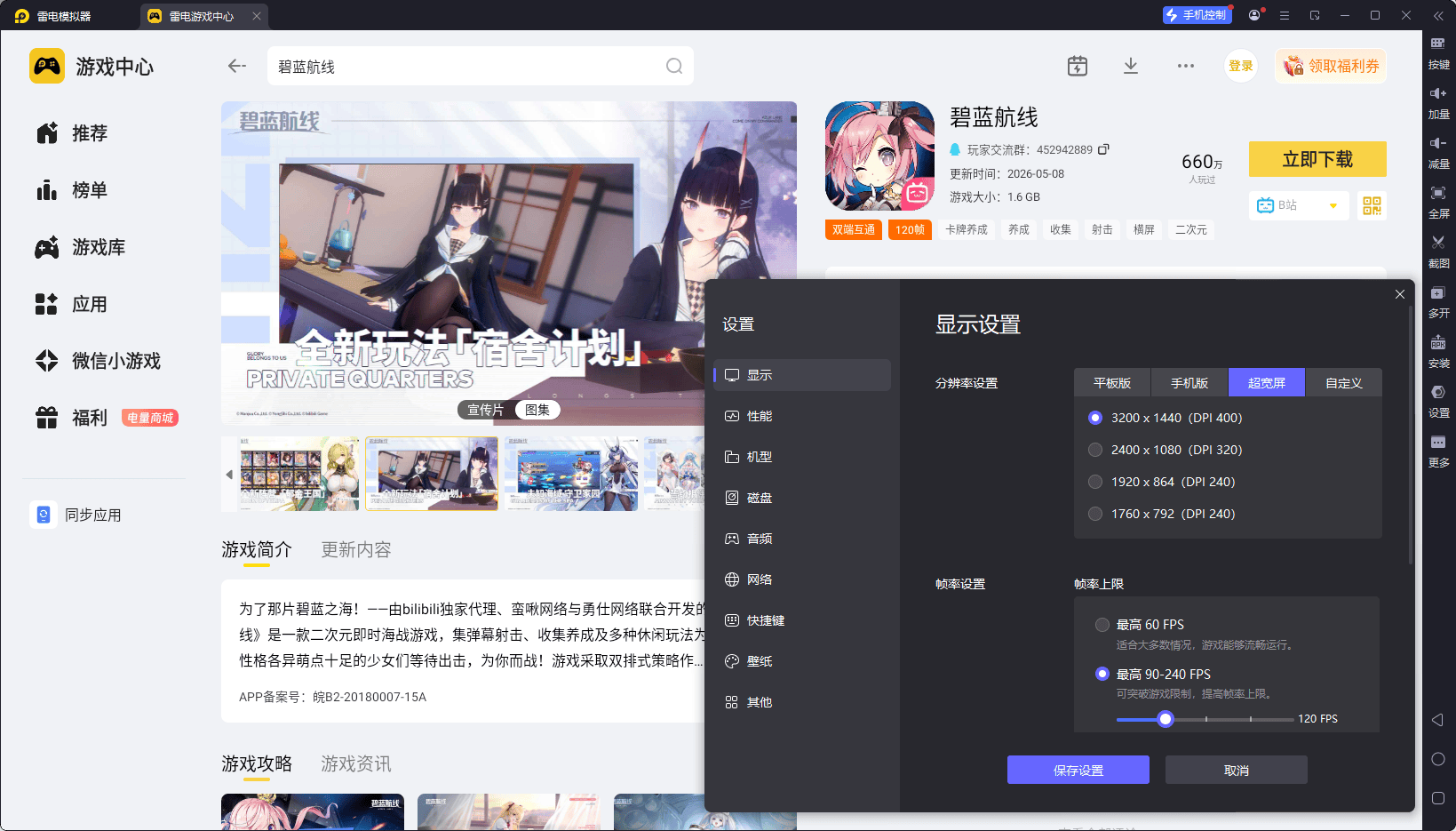This screenshot has width=1456, height=831.
Task: Switch to the 更新内容 tab
Action: [356, 550]
